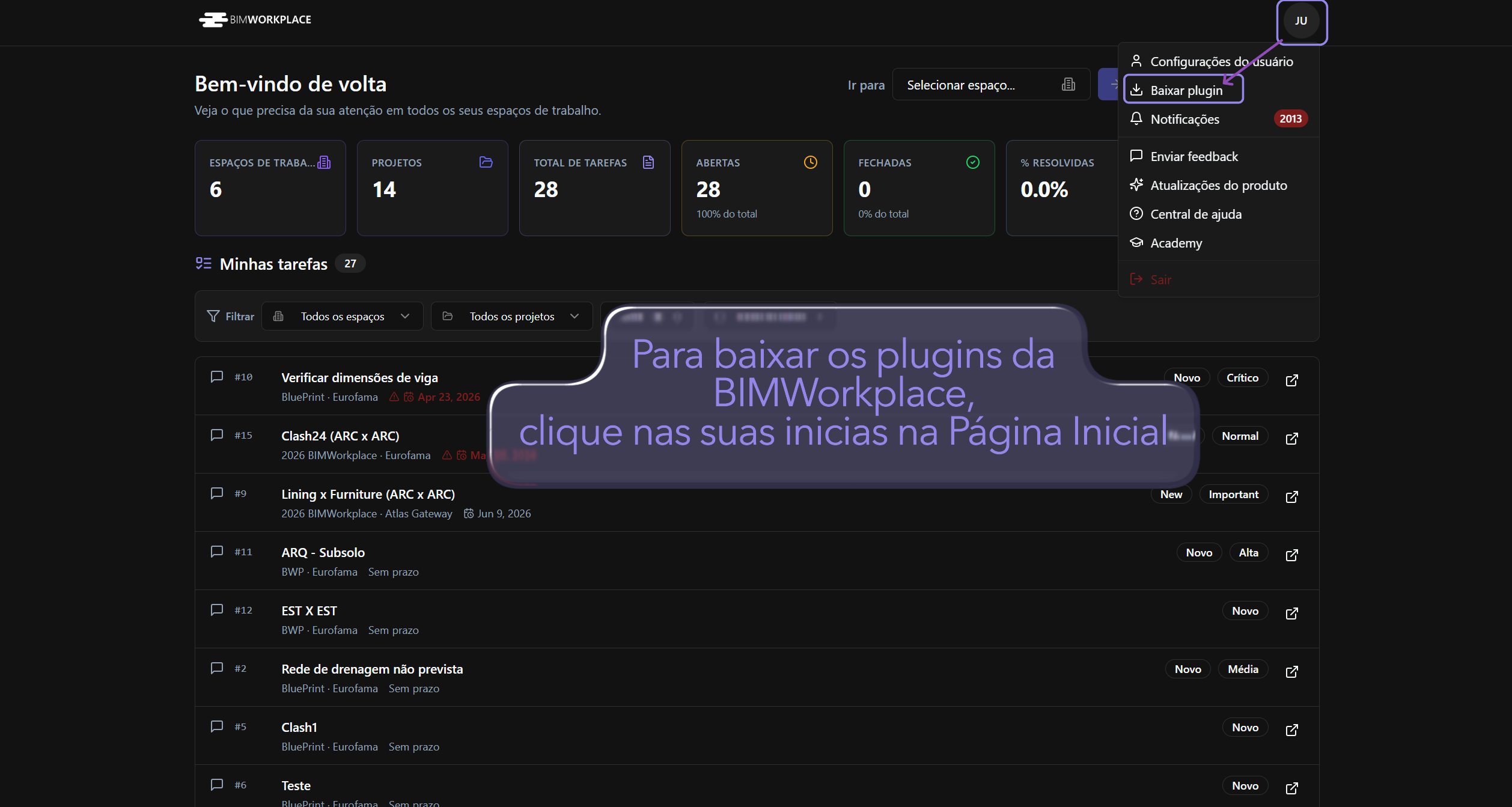This screenshot has height=807, width=1512.
Task: Open Clash1 external link icon
Action: pyautogui.click(x=1292, y=730)
